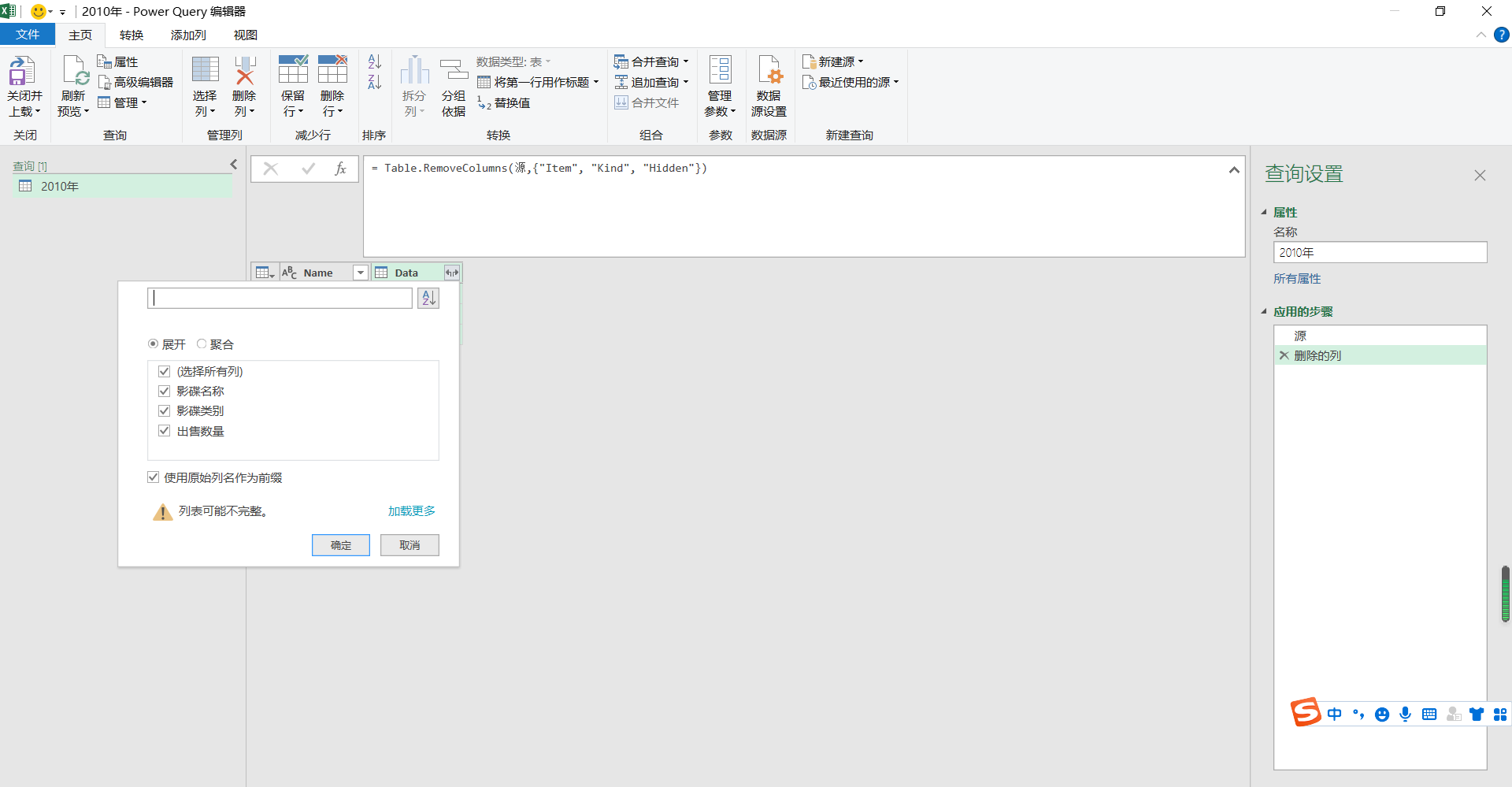Click the 所有属性 (All Properties) link
1512x787 pixels.
[x=1297, y=279]
